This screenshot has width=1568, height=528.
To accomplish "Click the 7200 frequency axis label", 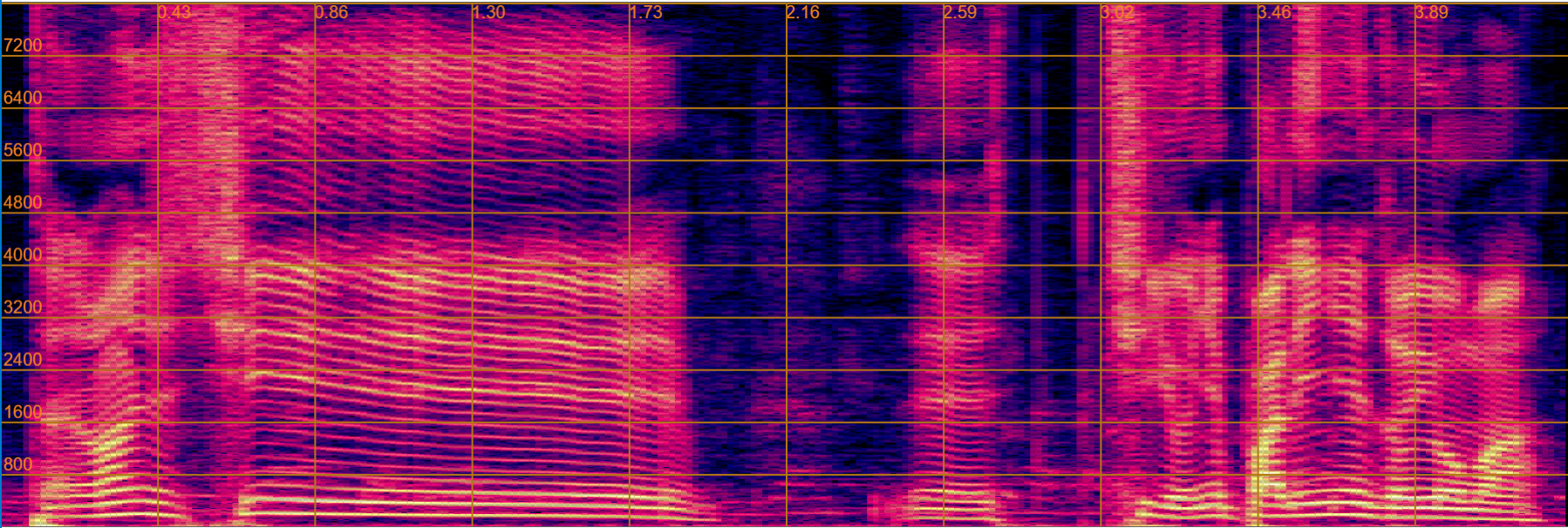I will (x=23, y=45).
